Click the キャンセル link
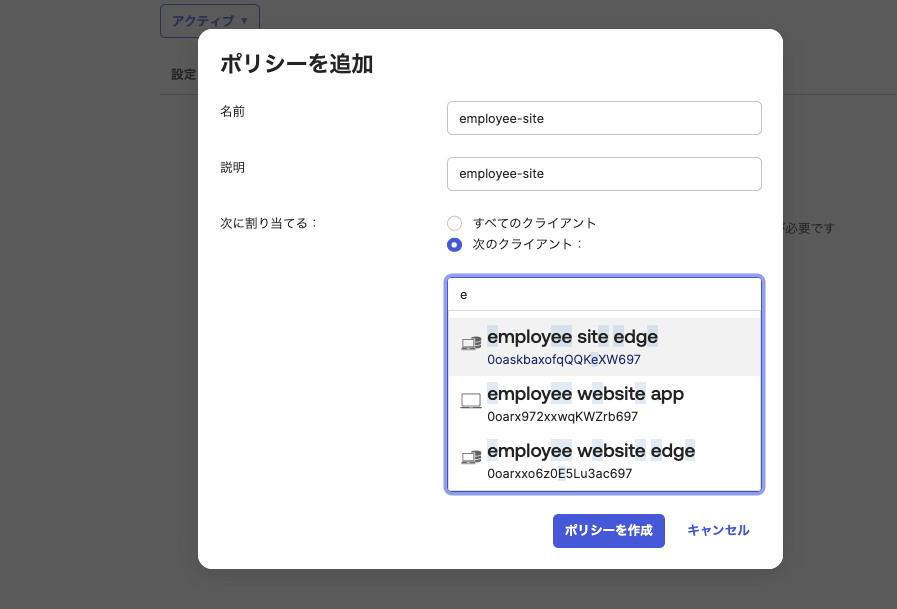Image resolution: width=897 pixels, height=609 pixels. (x=717, y=531)
